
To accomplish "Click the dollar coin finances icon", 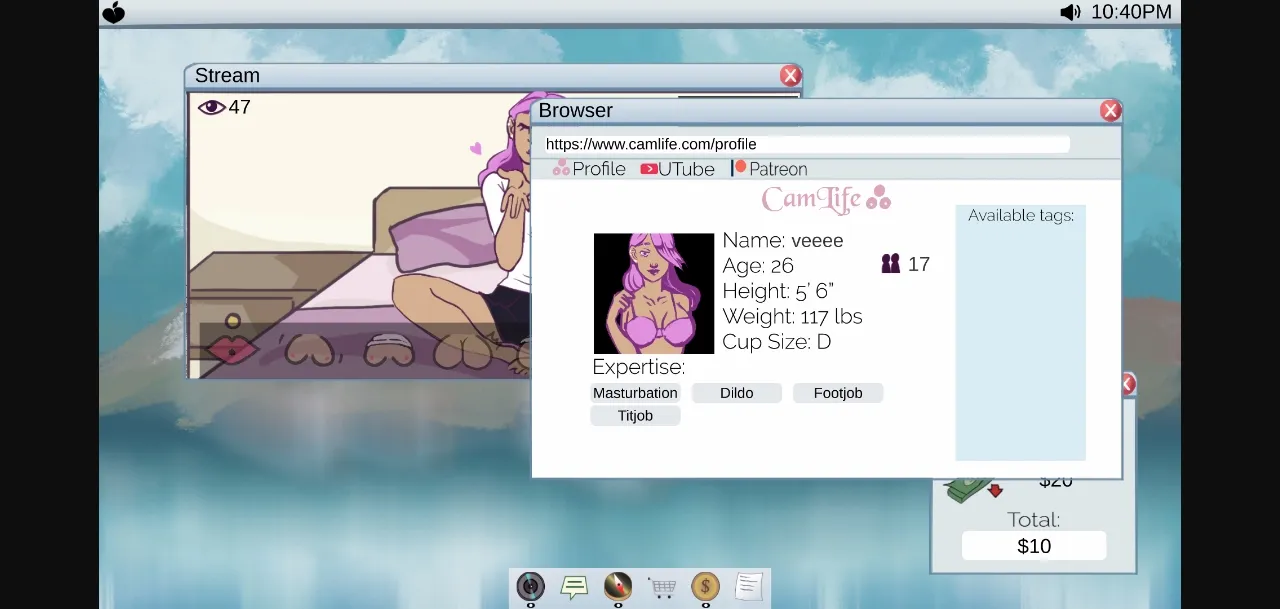I will point(705,586).
